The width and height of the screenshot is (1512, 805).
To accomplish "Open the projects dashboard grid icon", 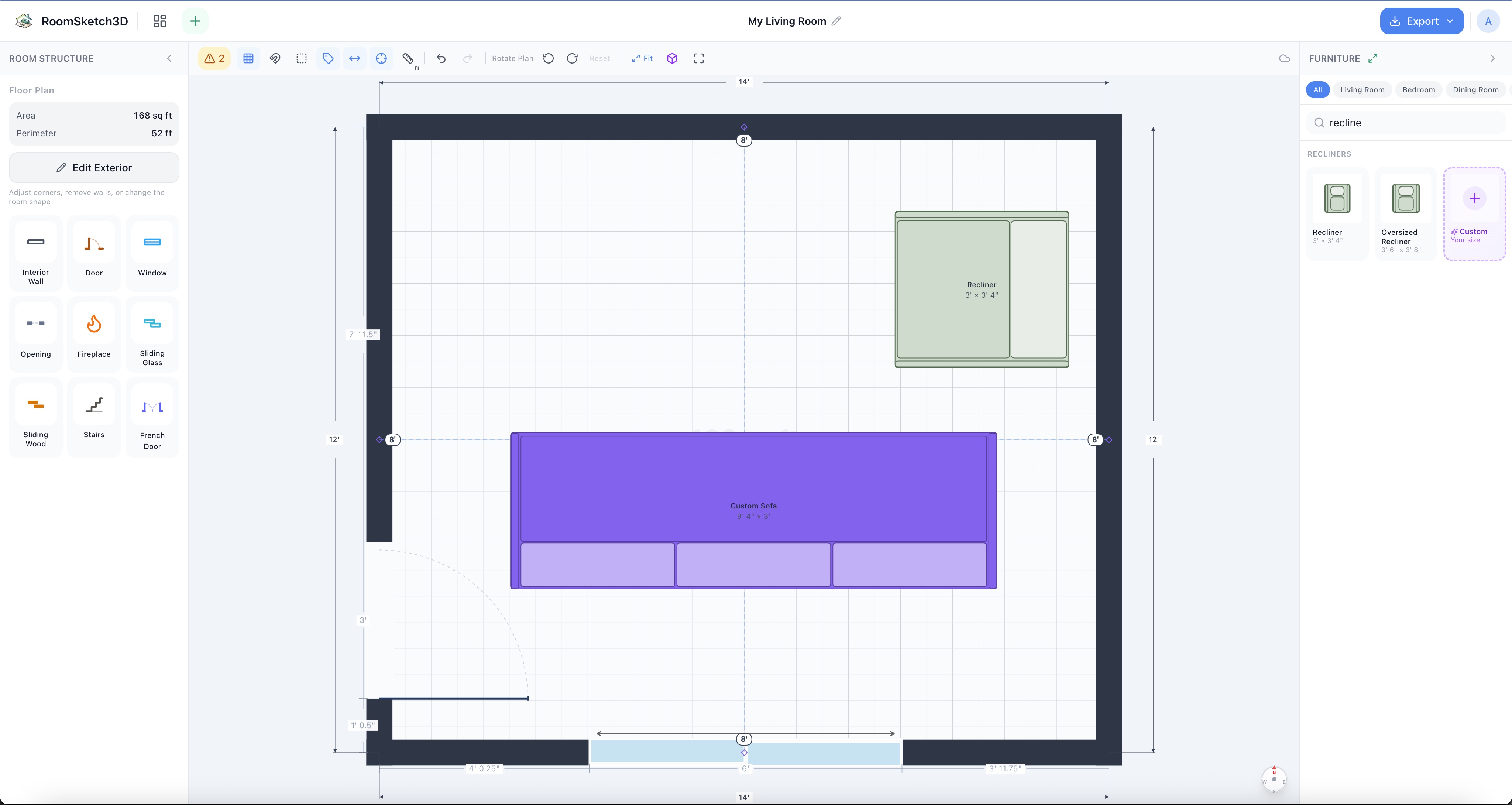I will click(x=159, y=21).
